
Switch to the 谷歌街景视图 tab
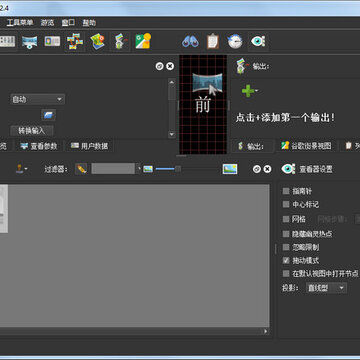[306, 146]
